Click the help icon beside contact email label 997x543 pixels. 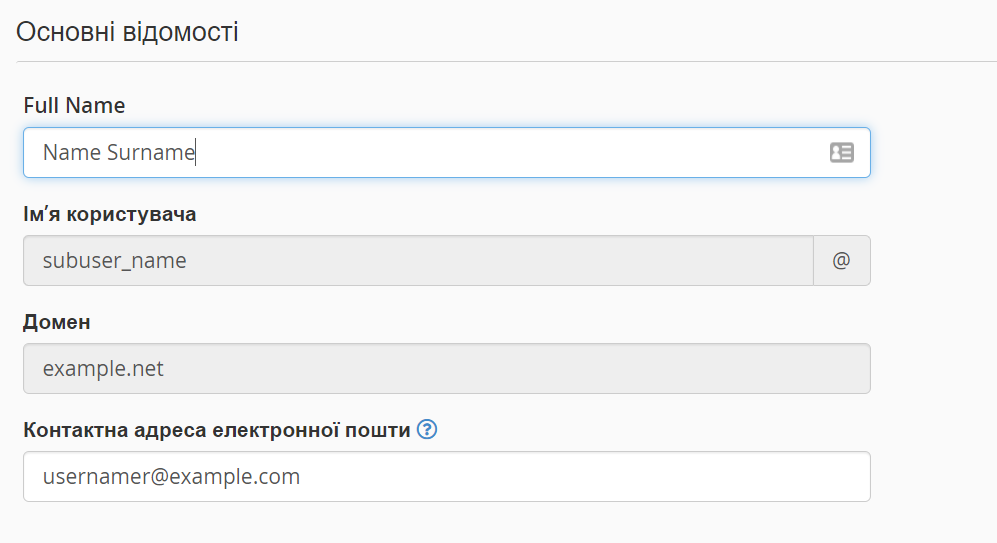click(x=428, y=430)
